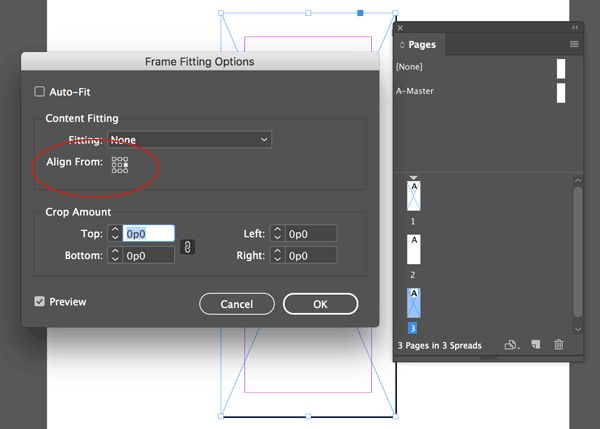Image resolution: width=600 pixels, height=429 pixels.
Task: Click the '3 Pages in 3 Spreads' status text
Action: 440,346
